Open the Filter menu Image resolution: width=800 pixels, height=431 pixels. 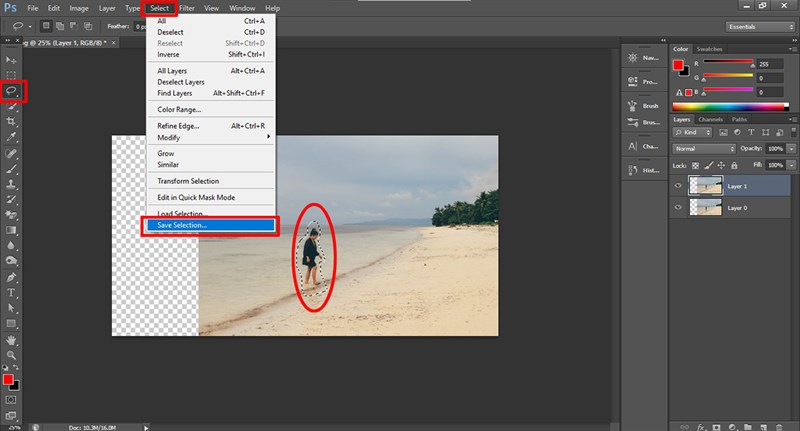[x=187, y=8]
